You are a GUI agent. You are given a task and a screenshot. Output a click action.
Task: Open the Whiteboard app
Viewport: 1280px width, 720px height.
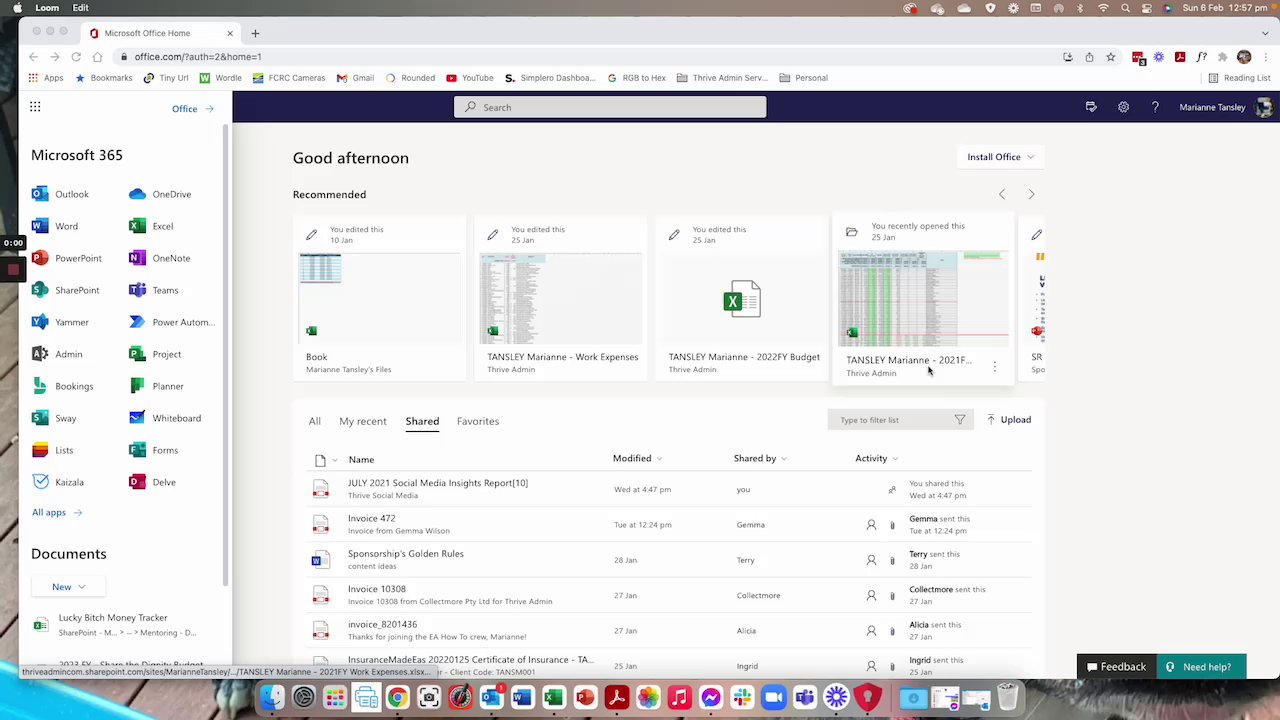(165, 418)
